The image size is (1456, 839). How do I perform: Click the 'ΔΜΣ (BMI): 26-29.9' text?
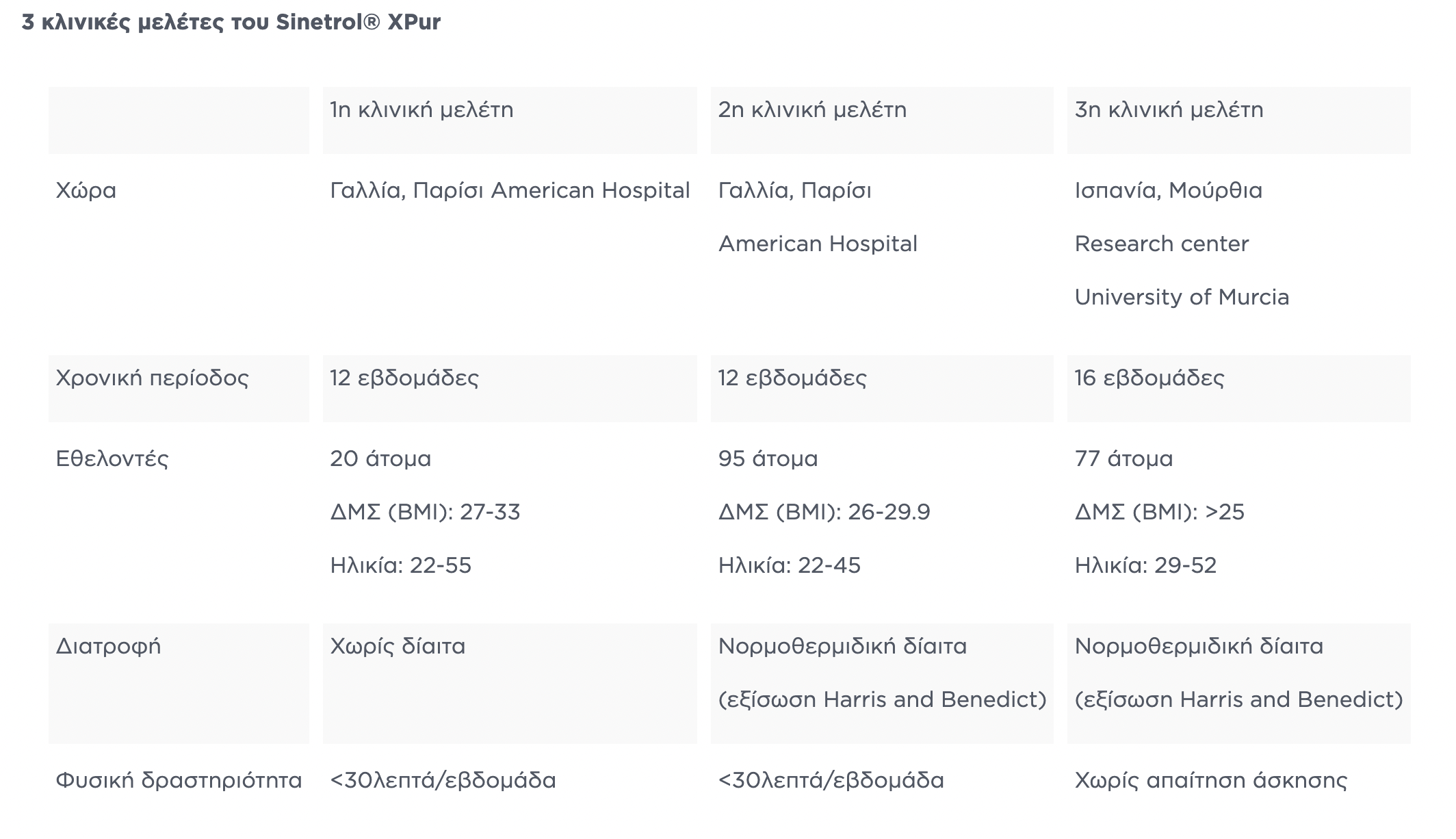[824, 513]
